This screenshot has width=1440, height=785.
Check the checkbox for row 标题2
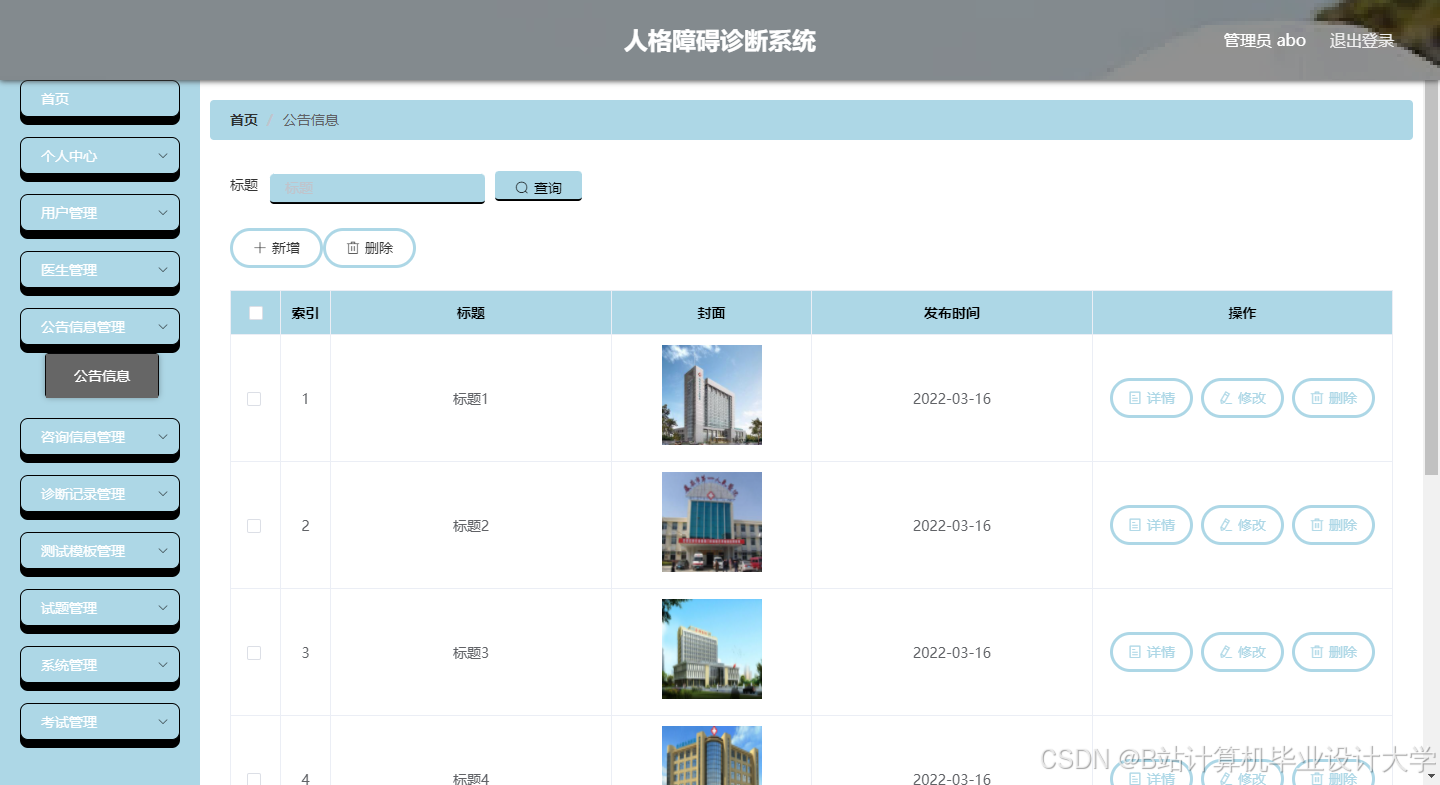[x=254, y=526]
